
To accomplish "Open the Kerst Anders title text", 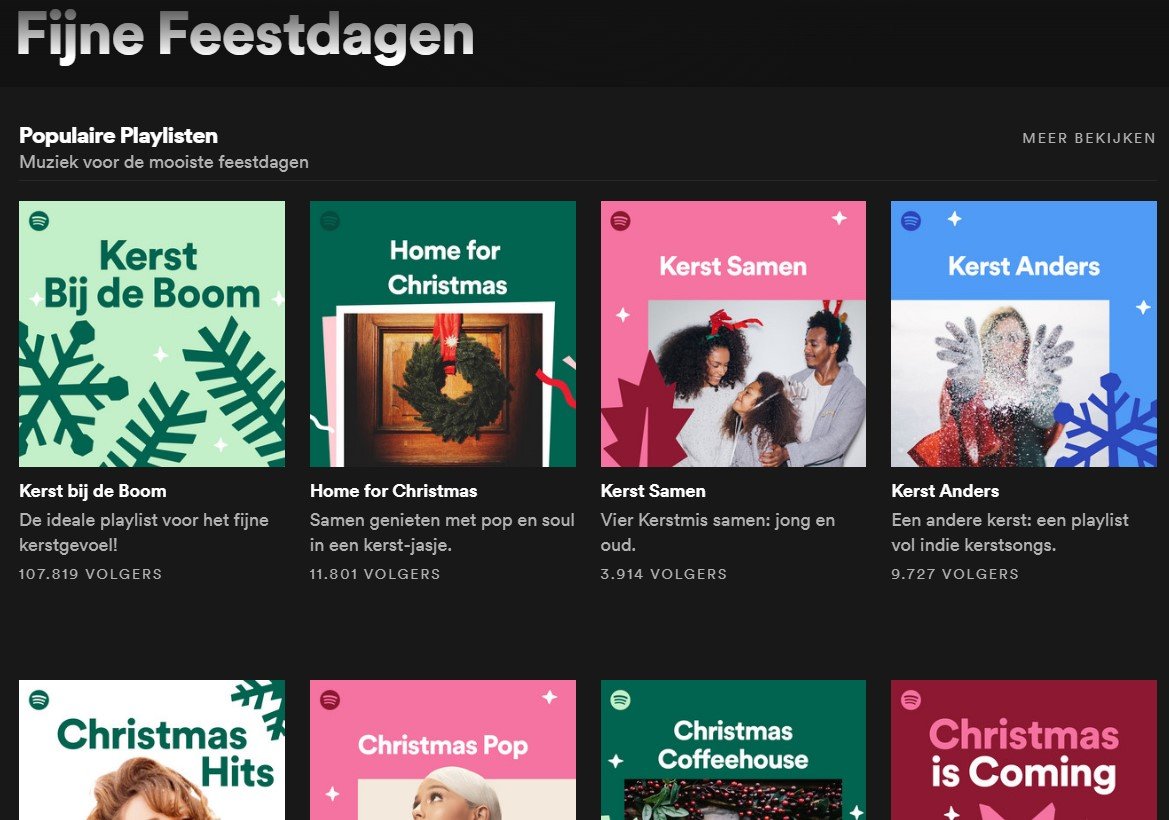I will [945, 491].
